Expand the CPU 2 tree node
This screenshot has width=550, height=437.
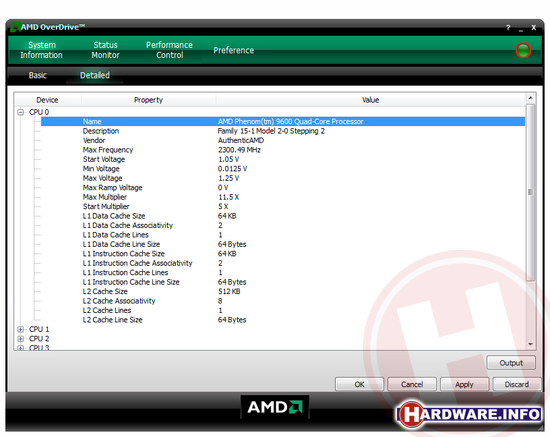20,339
